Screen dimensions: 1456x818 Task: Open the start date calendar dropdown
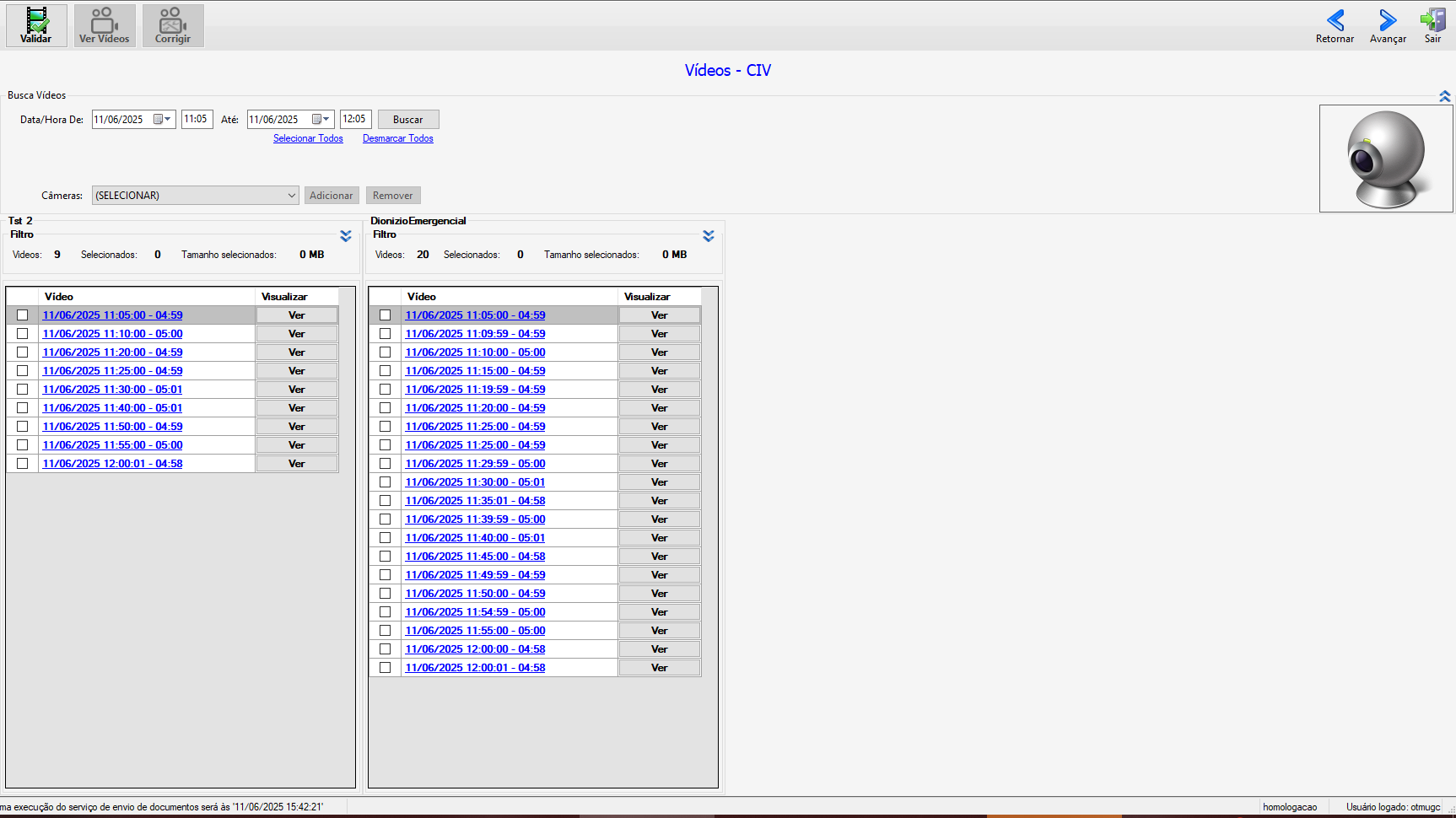pos(162,120)
